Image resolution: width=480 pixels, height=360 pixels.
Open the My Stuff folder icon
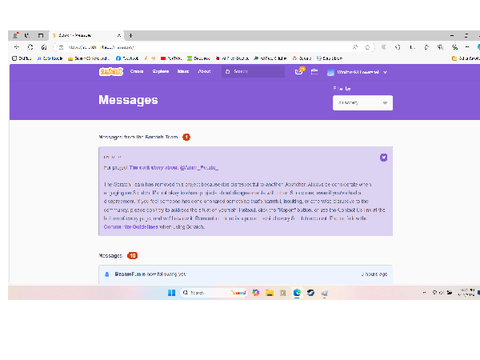click(314, 71)
